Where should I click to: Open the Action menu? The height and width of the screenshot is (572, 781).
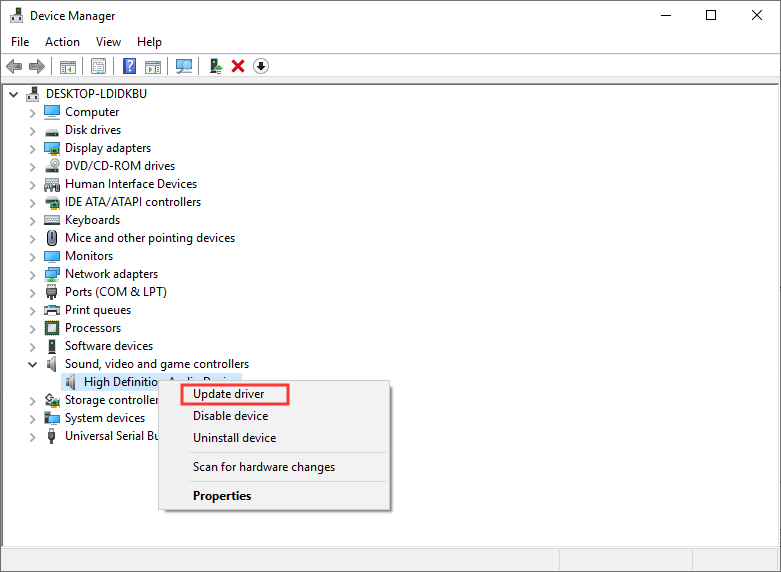pyautogui.click(x=62, y=42)
